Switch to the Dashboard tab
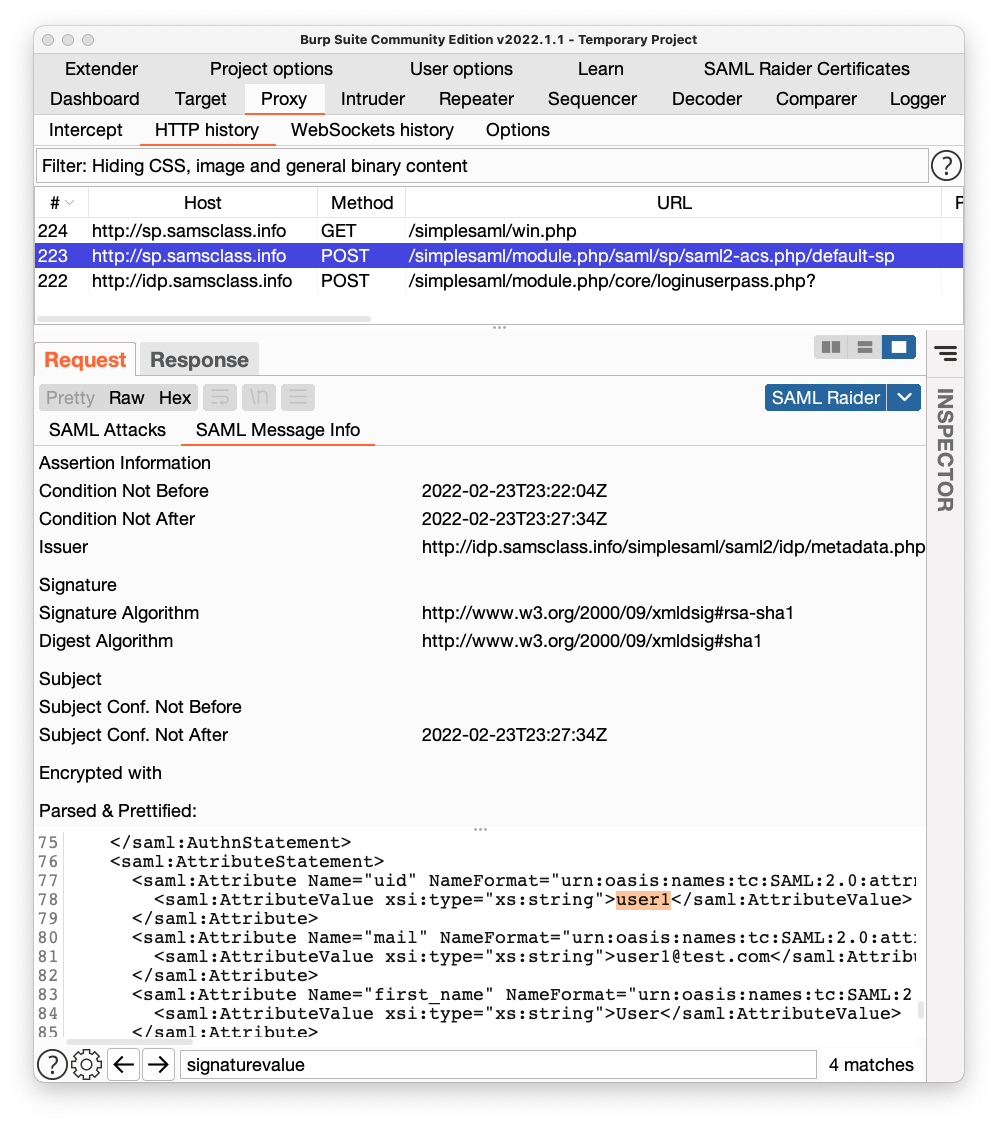The image size is (998, 1124). coord(95,99)
